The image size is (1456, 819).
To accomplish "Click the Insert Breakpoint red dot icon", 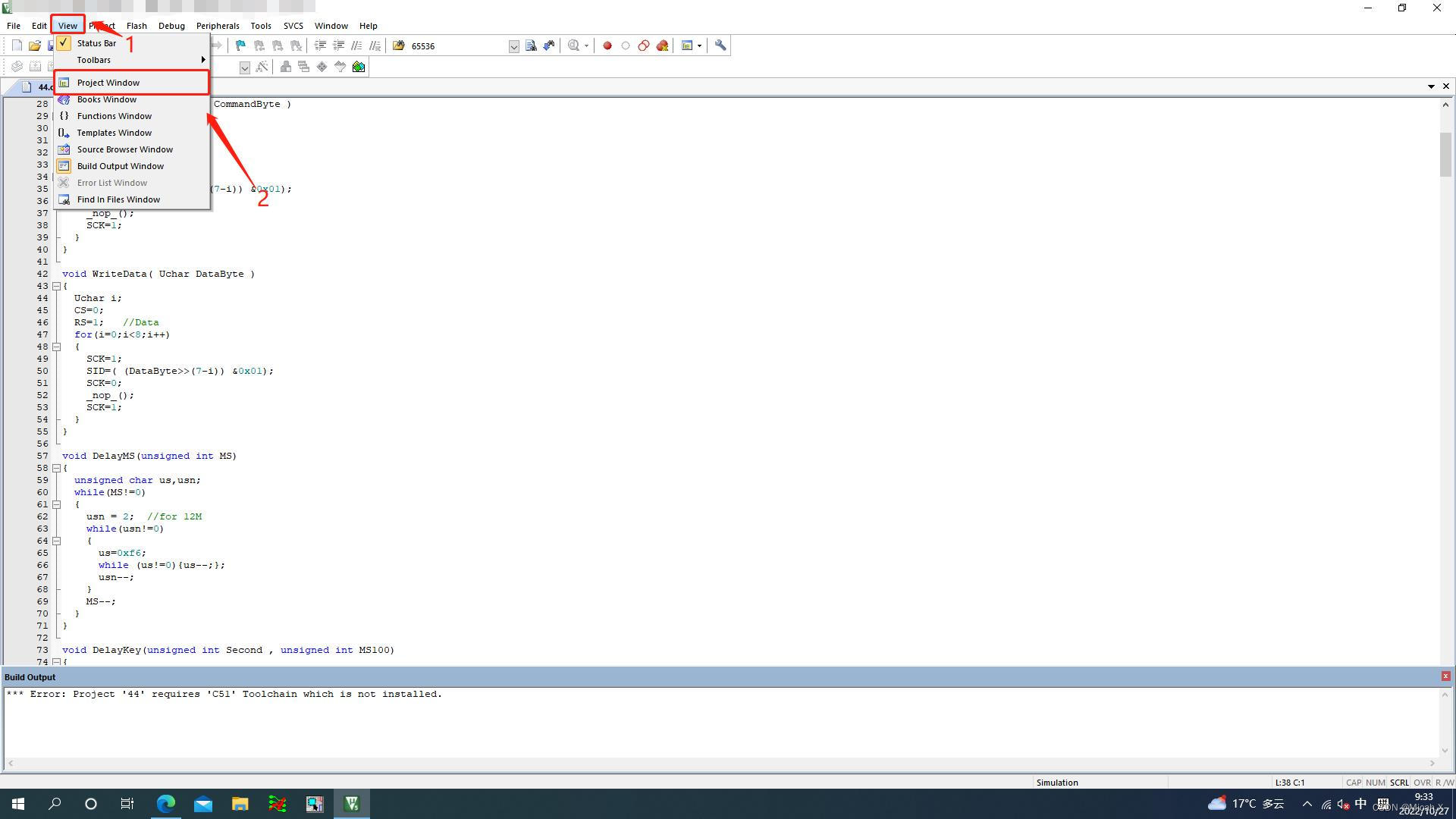I will (607, 45).
